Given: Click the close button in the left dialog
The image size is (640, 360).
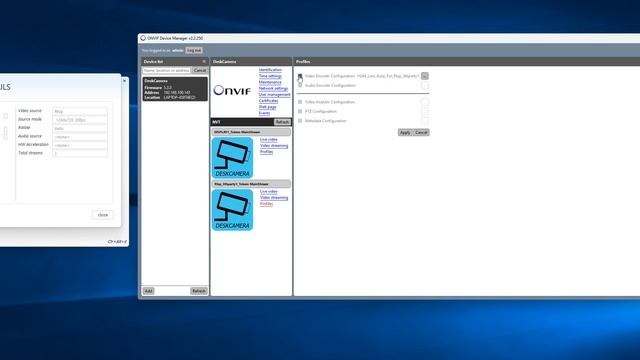Looking at the screenshot, I should [103, 215].
